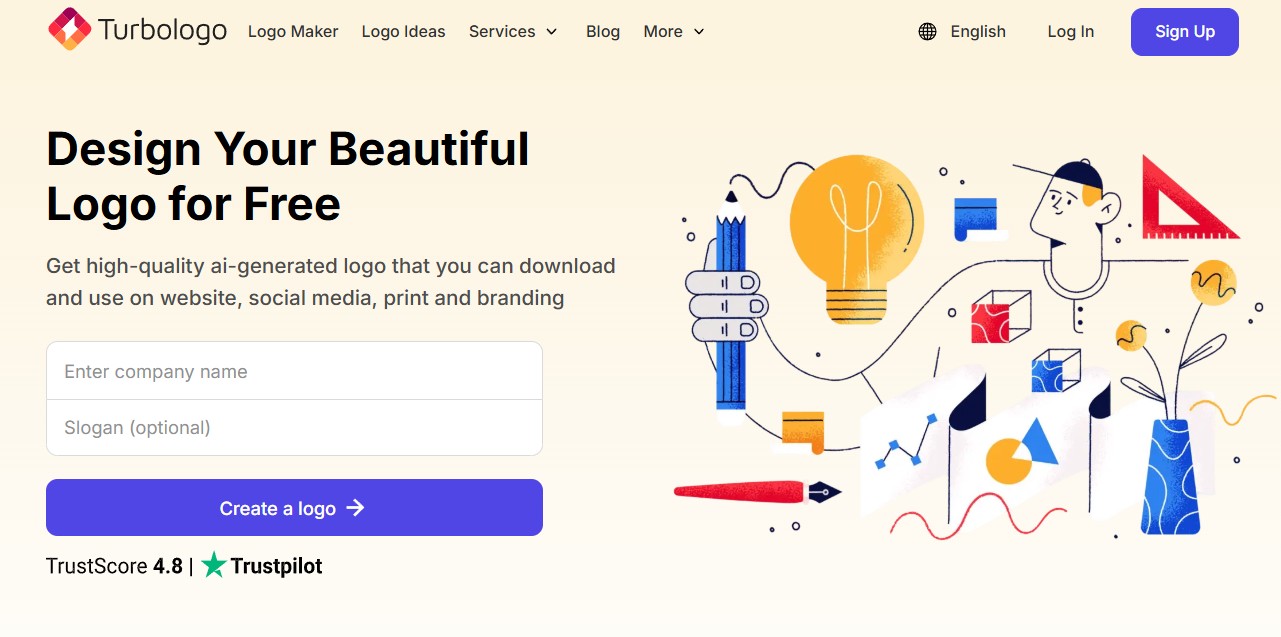The height and width of the screenshot is (637, 1281).
Task: Click the chevron beside More
Action: (x=699, y=32)
